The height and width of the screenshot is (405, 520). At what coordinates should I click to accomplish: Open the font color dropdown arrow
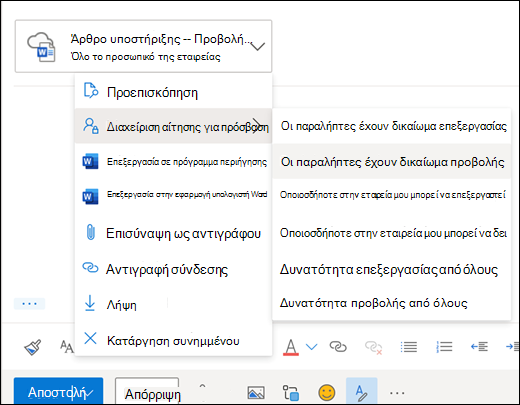pyautogui.click(x=312, y=347)
